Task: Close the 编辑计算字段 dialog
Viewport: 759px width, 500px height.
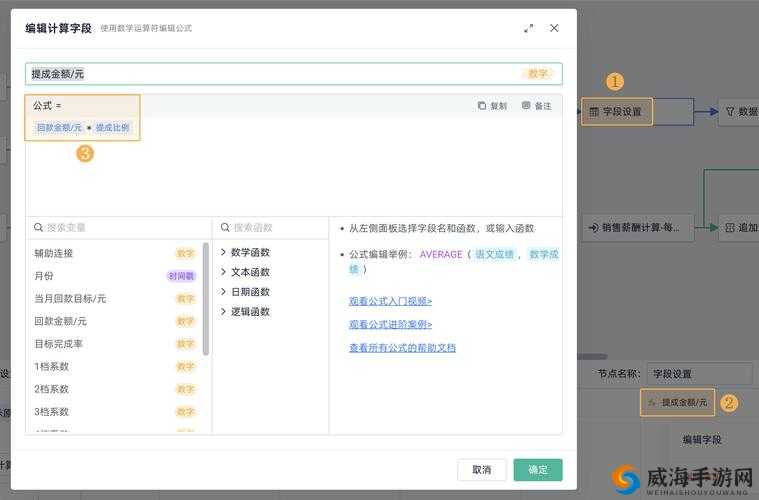Action: pyautogui.click(x=554, y=28)
